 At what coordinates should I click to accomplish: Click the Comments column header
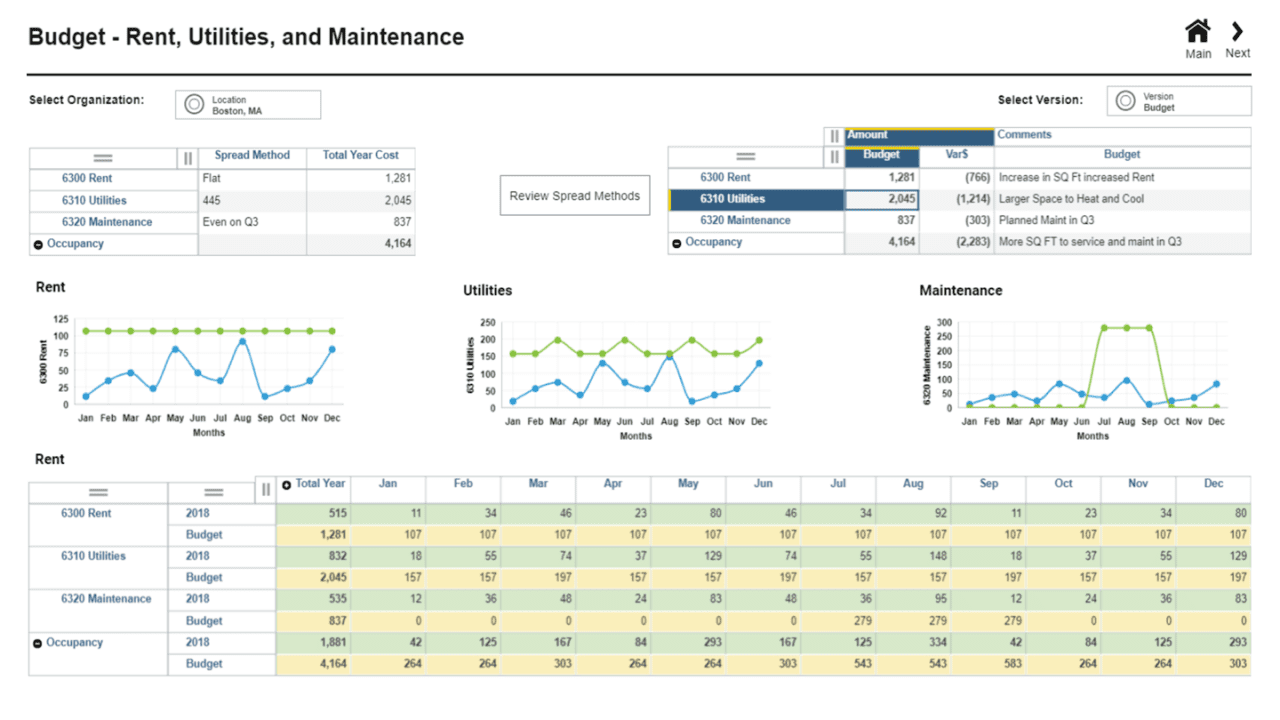coord(1024,135)
